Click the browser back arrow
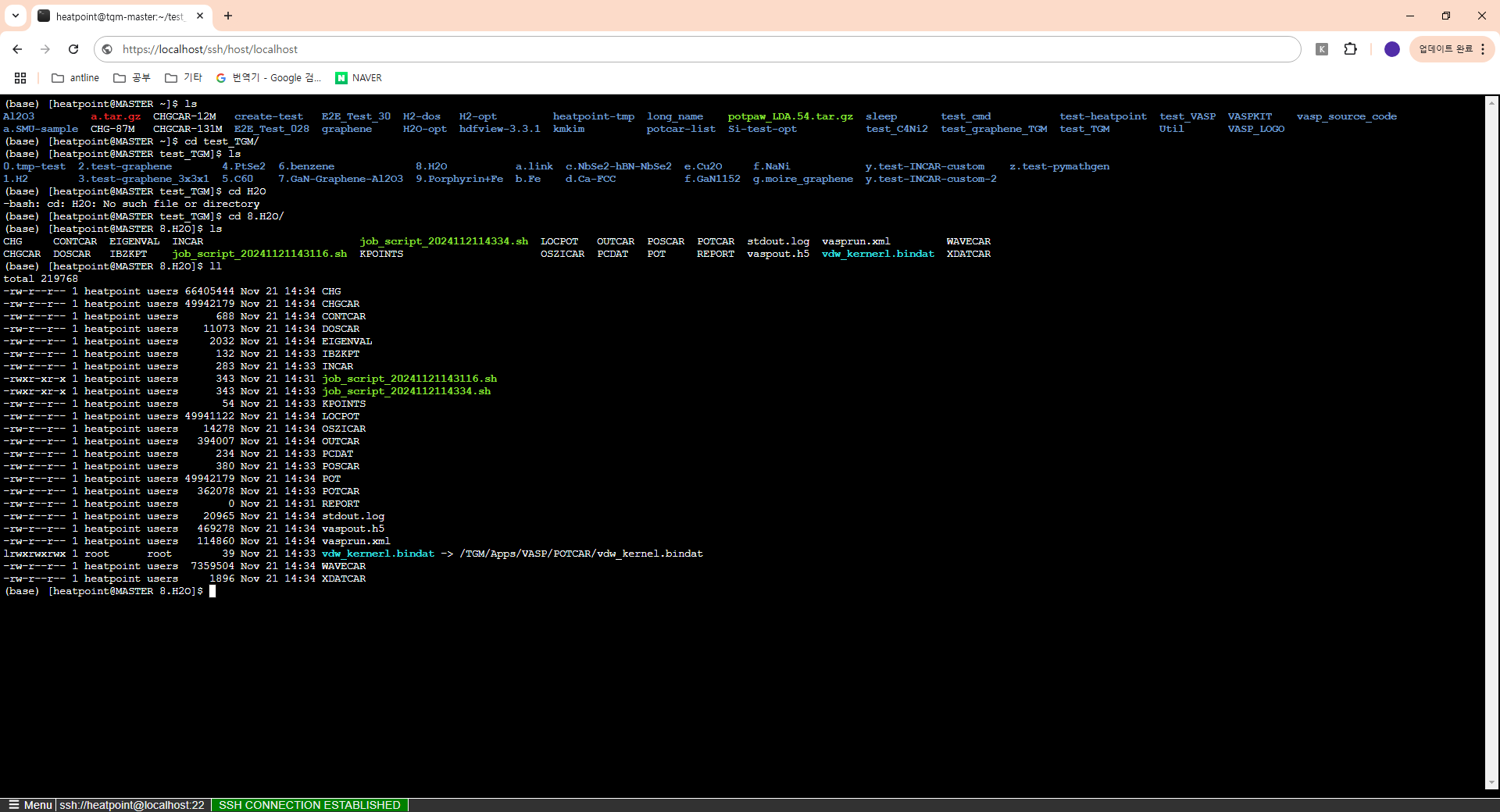Viewport: 1500px width, 812px height. [x=17, y=49]
